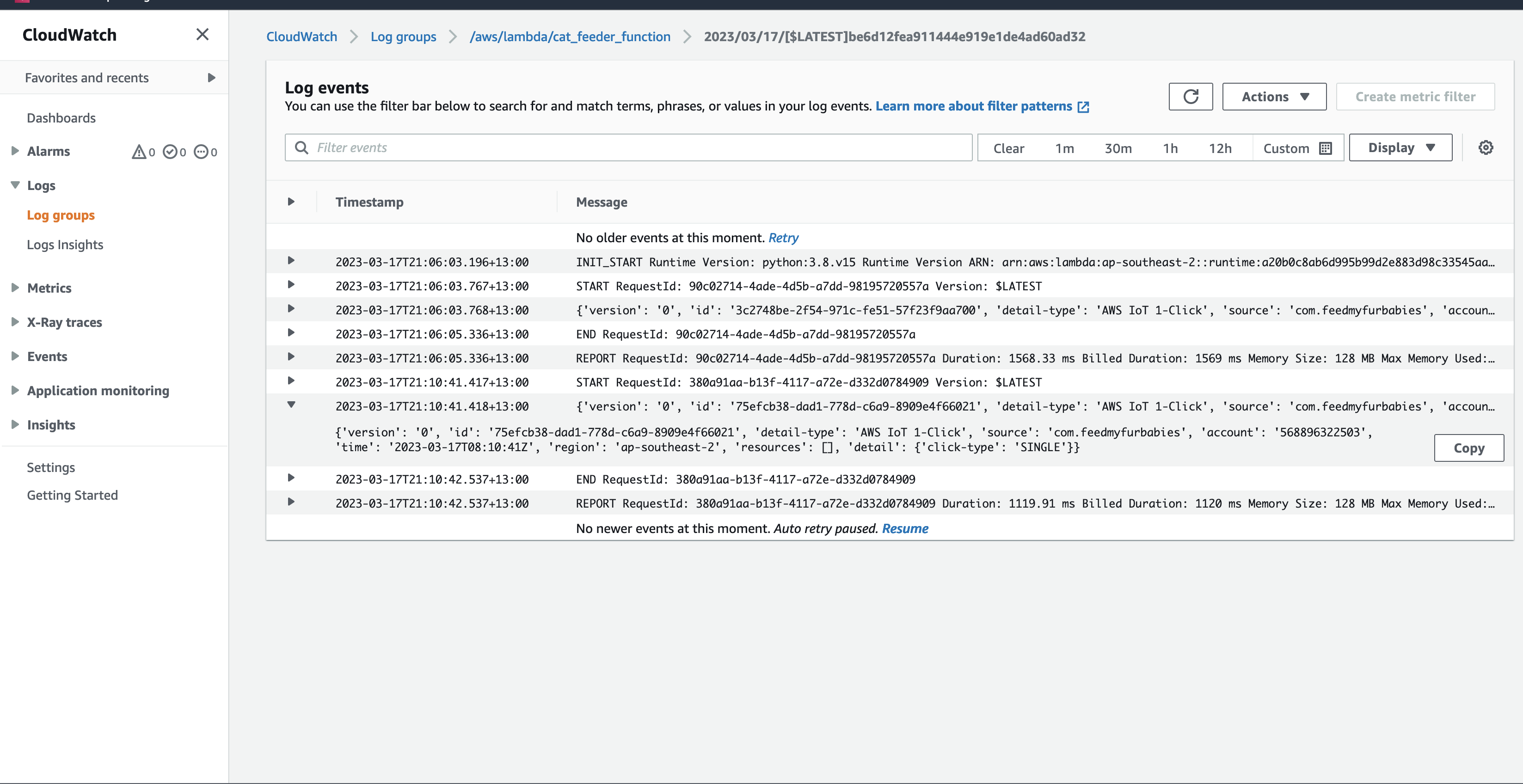Open Learn more about filter patterns
The image size is (1523, 784).
[x=974, y=106]
